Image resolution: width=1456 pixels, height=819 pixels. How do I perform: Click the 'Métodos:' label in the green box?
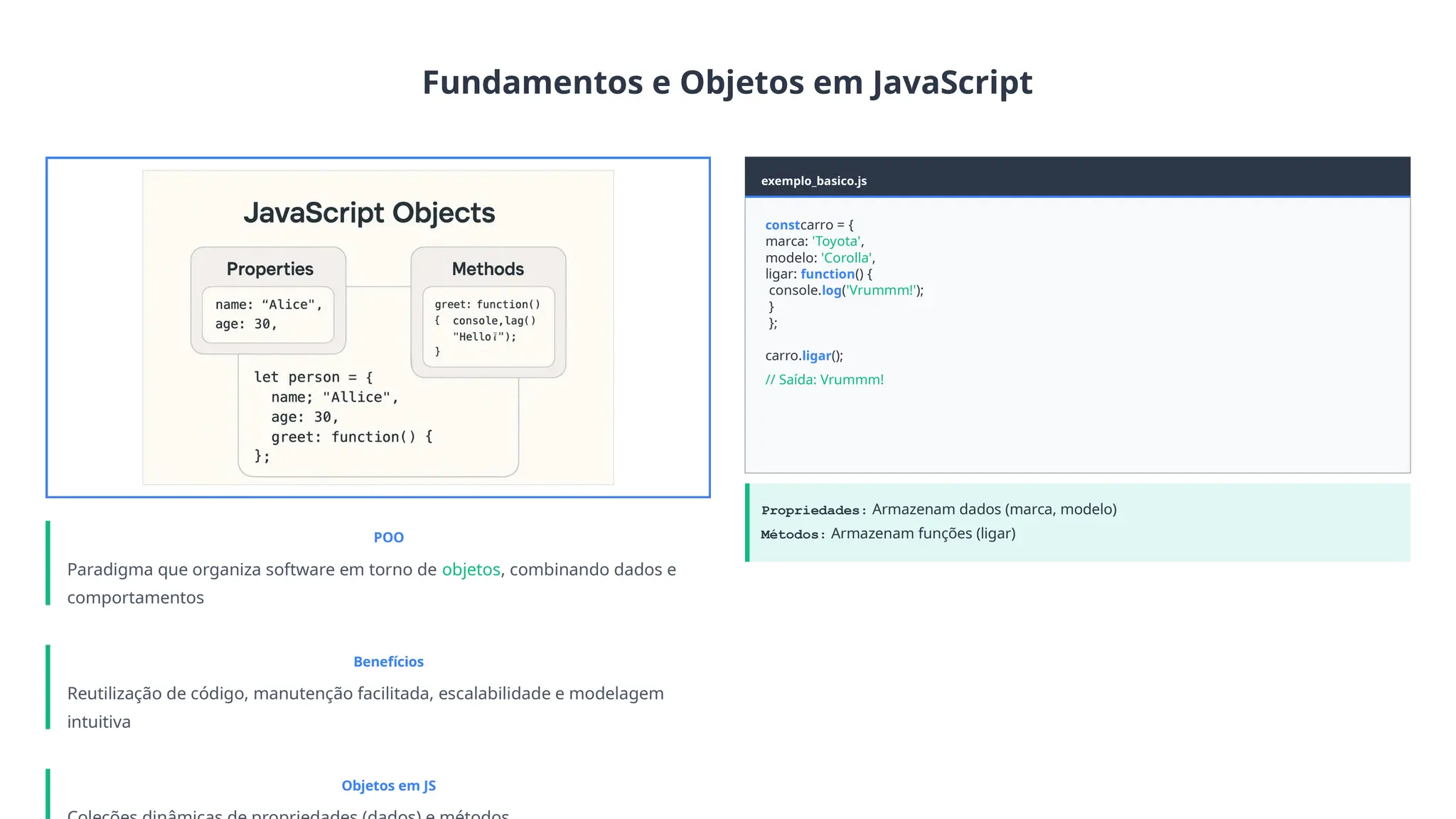tap(793, 535)
